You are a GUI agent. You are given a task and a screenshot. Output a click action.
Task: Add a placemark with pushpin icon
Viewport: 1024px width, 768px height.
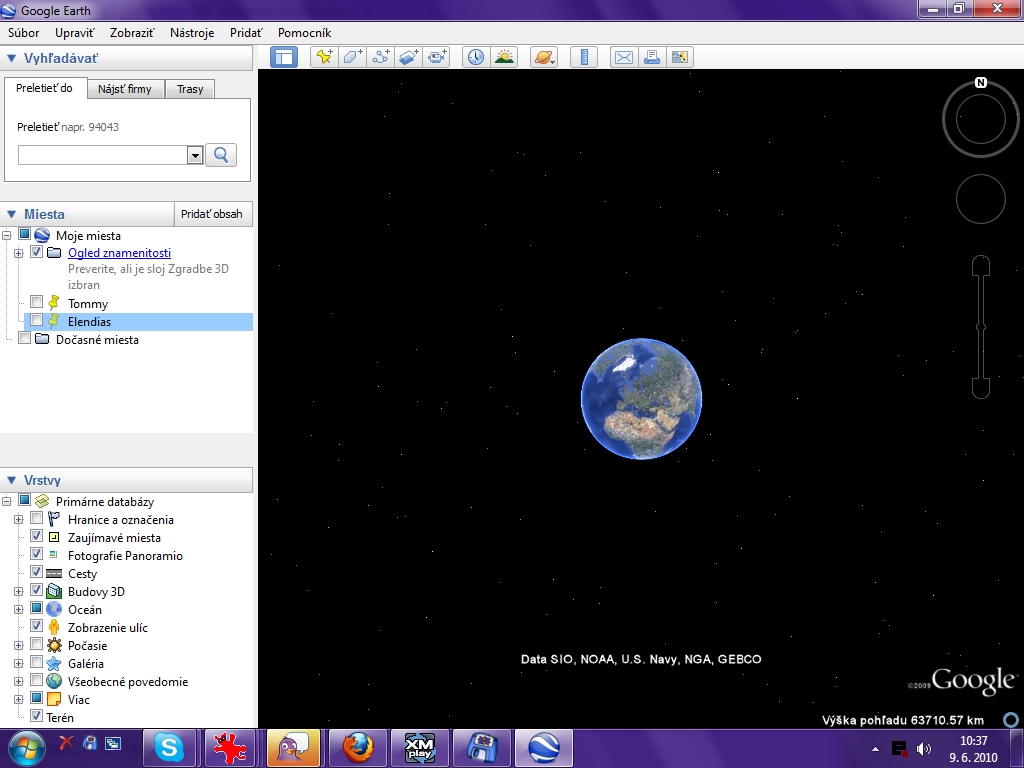324,57
